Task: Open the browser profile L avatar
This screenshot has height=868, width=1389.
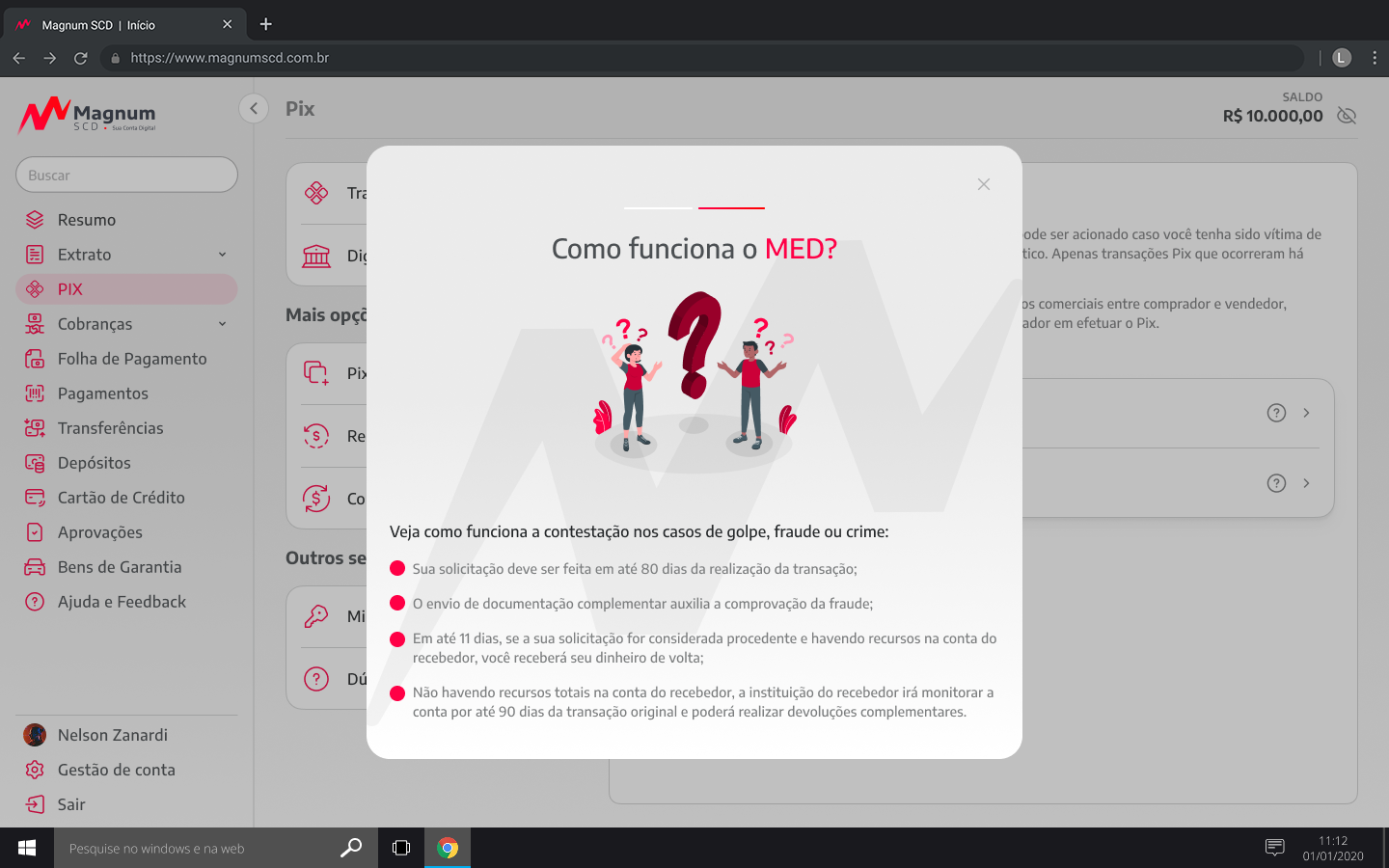Action: (x=1342, y=58)
